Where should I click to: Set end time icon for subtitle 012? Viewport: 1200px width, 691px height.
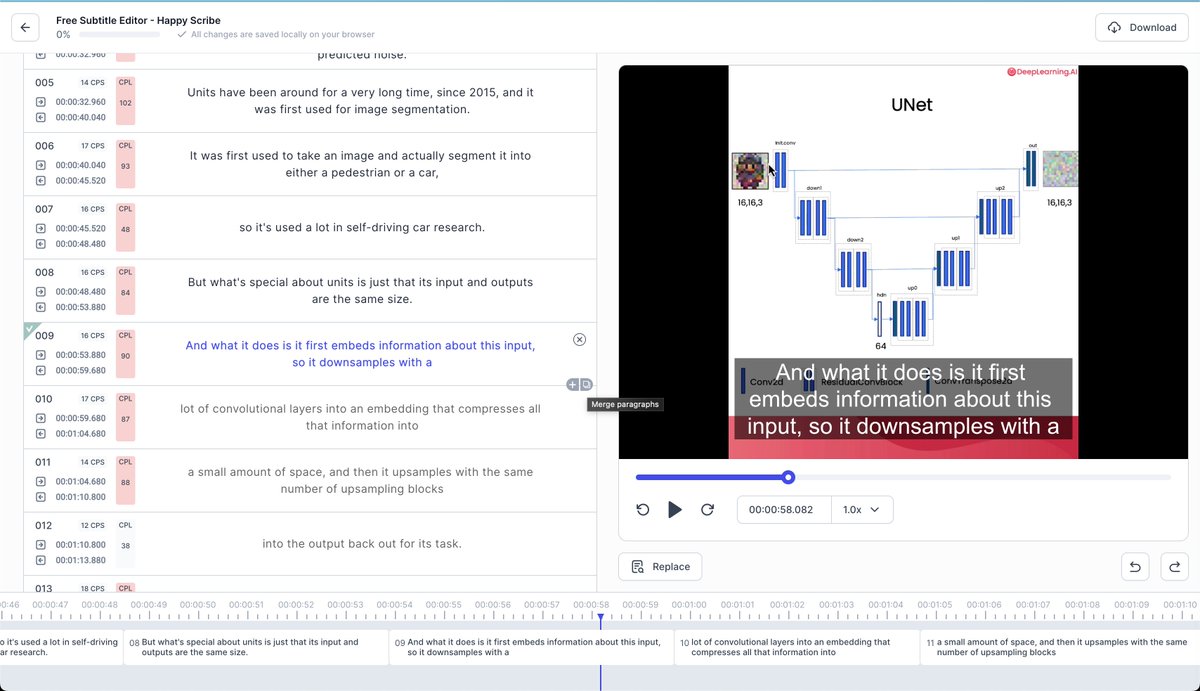pos(41,560)
